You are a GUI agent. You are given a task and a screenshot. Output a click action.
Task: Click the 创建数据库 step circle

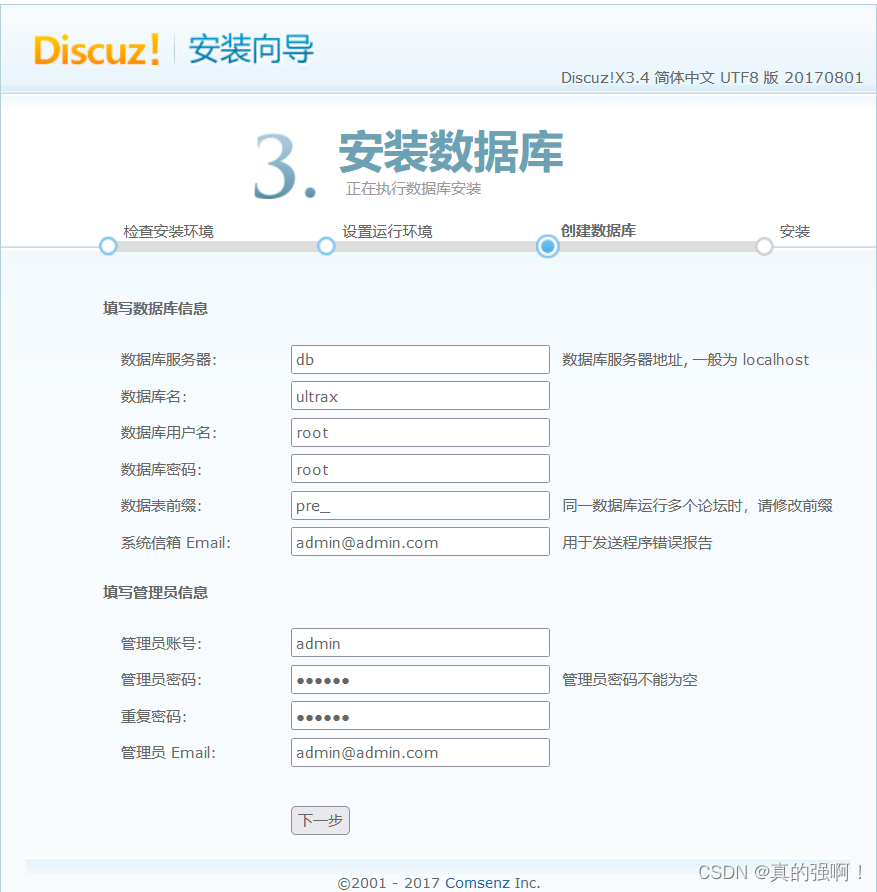546,246
